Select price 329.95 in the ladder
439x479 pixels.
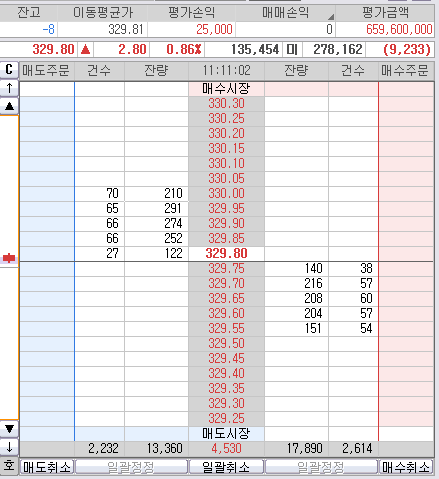pos(226,209)
